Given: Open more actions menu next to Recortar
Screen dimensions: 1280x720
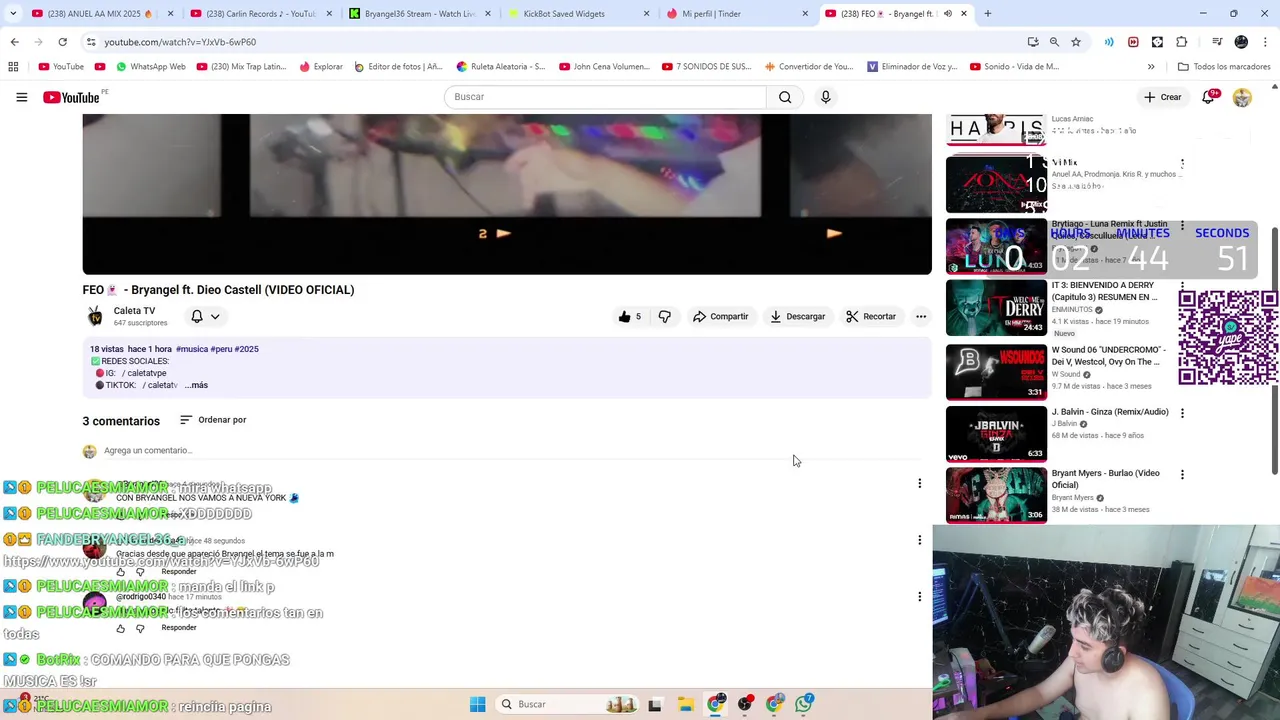Looking at the screenshot, I should (x=920, y=316).
